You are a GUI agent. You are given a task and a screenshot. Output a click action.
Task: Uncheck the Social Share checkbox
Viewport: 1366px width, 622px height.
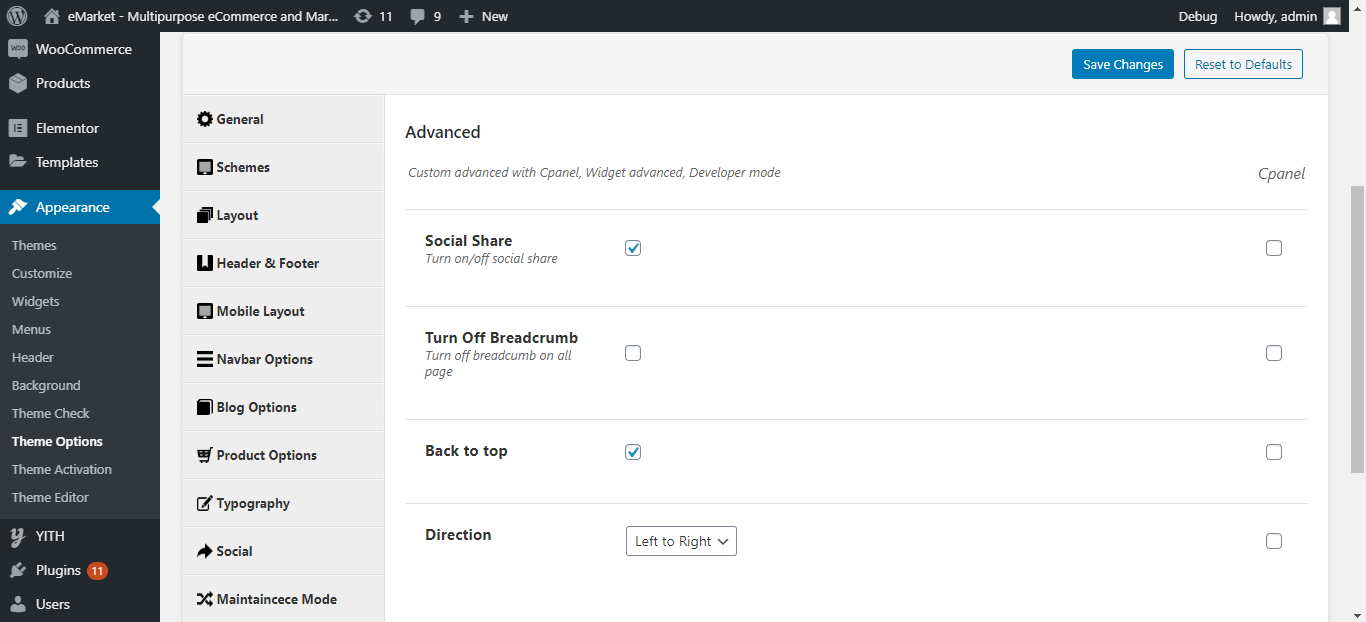(633, 248)
